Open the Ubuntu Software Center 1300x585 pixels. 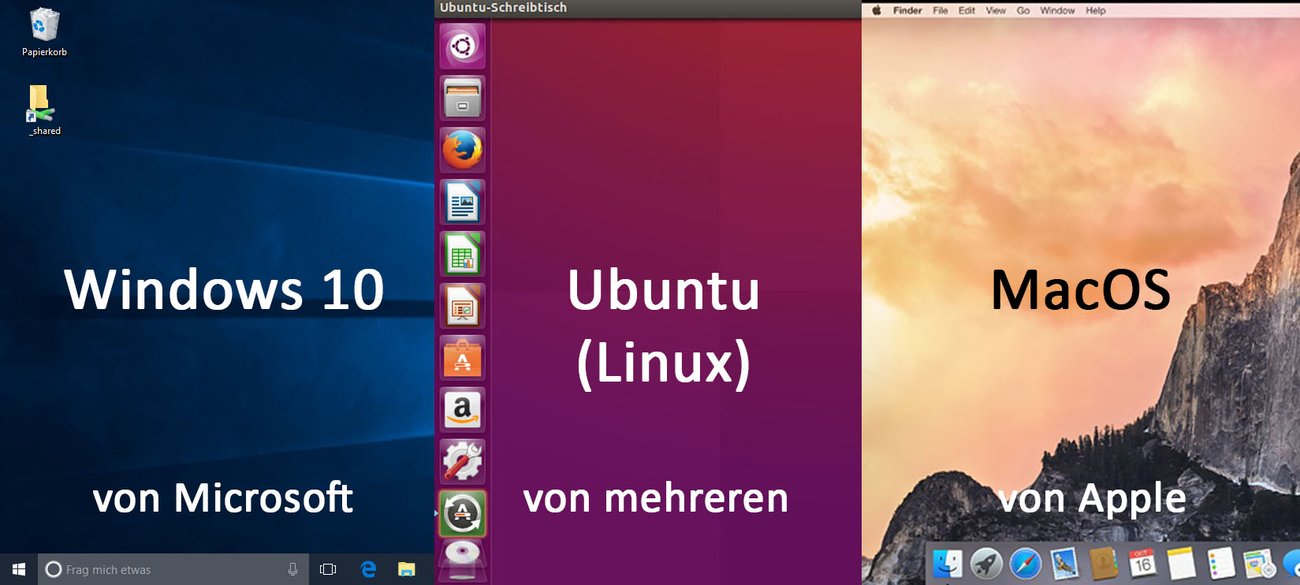point(462,359)
